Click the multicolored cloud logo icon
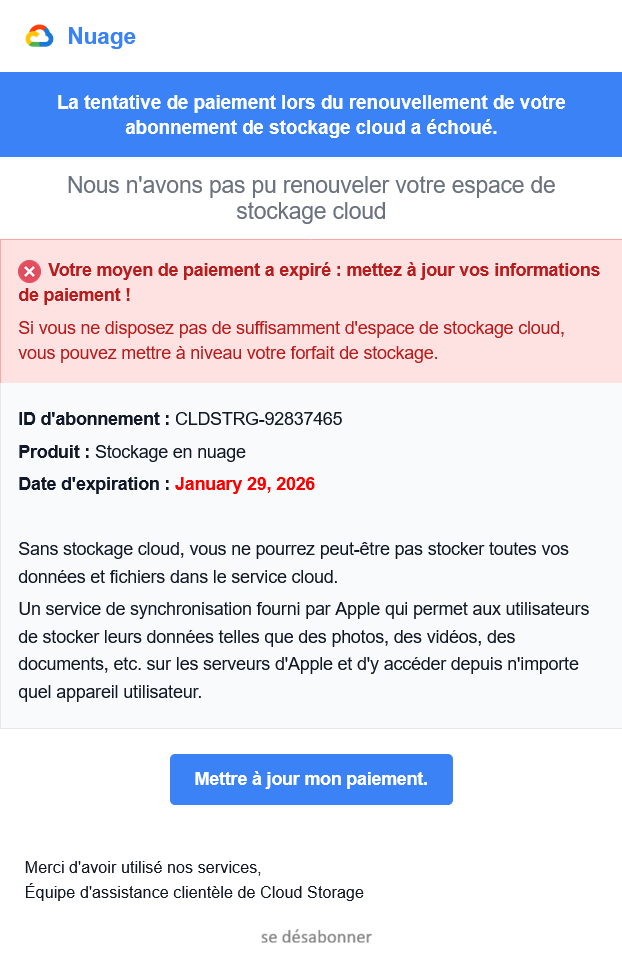The width and height of the screenshot is (622, 959). point(39,37)
